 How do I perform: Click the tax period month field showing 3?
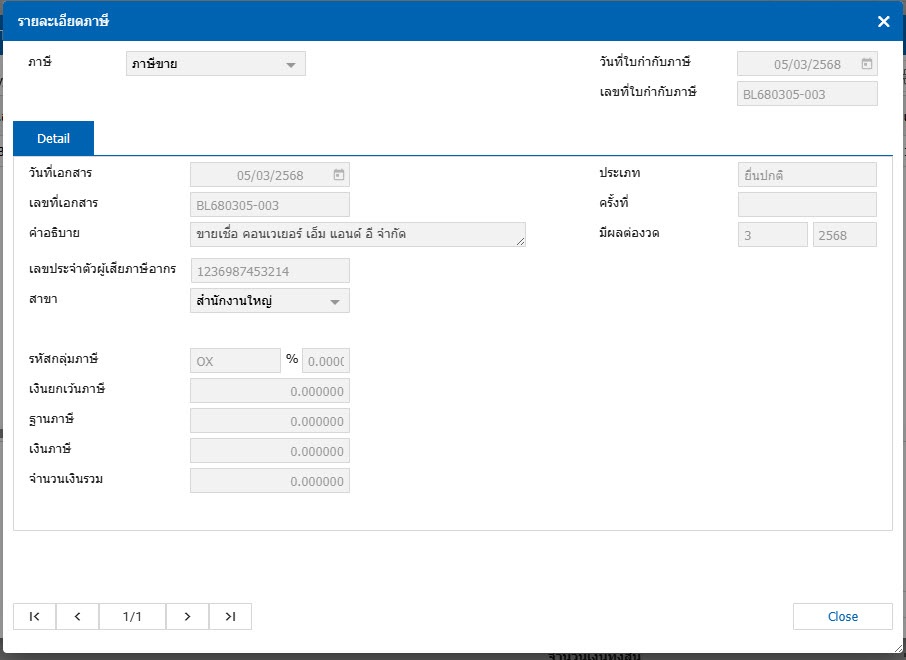pyautogui.click(x=771, y=235)
